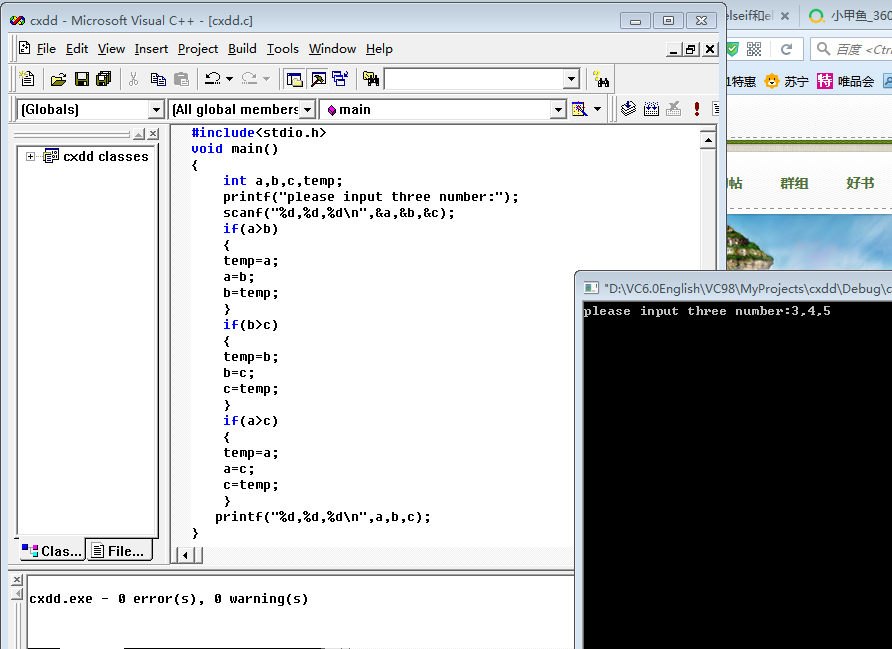Toggle the Workspace window icon

pyautogui.click(x=295, y=79)
